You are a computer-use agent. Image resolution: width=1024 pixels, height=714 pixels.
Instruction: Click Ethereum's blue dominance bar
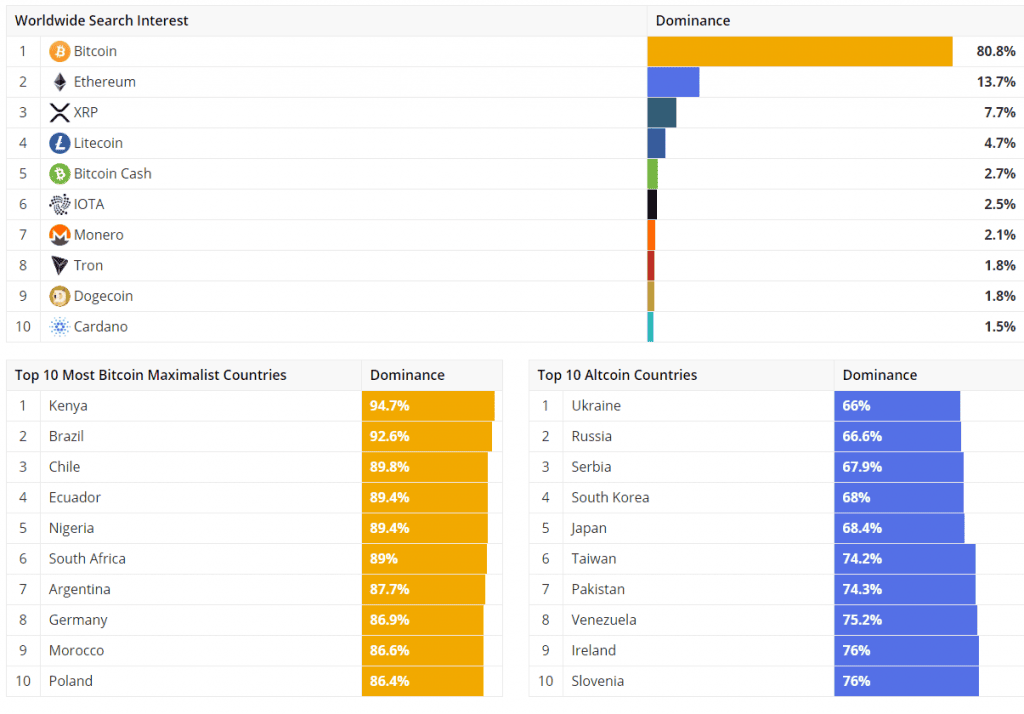point(673,82)
